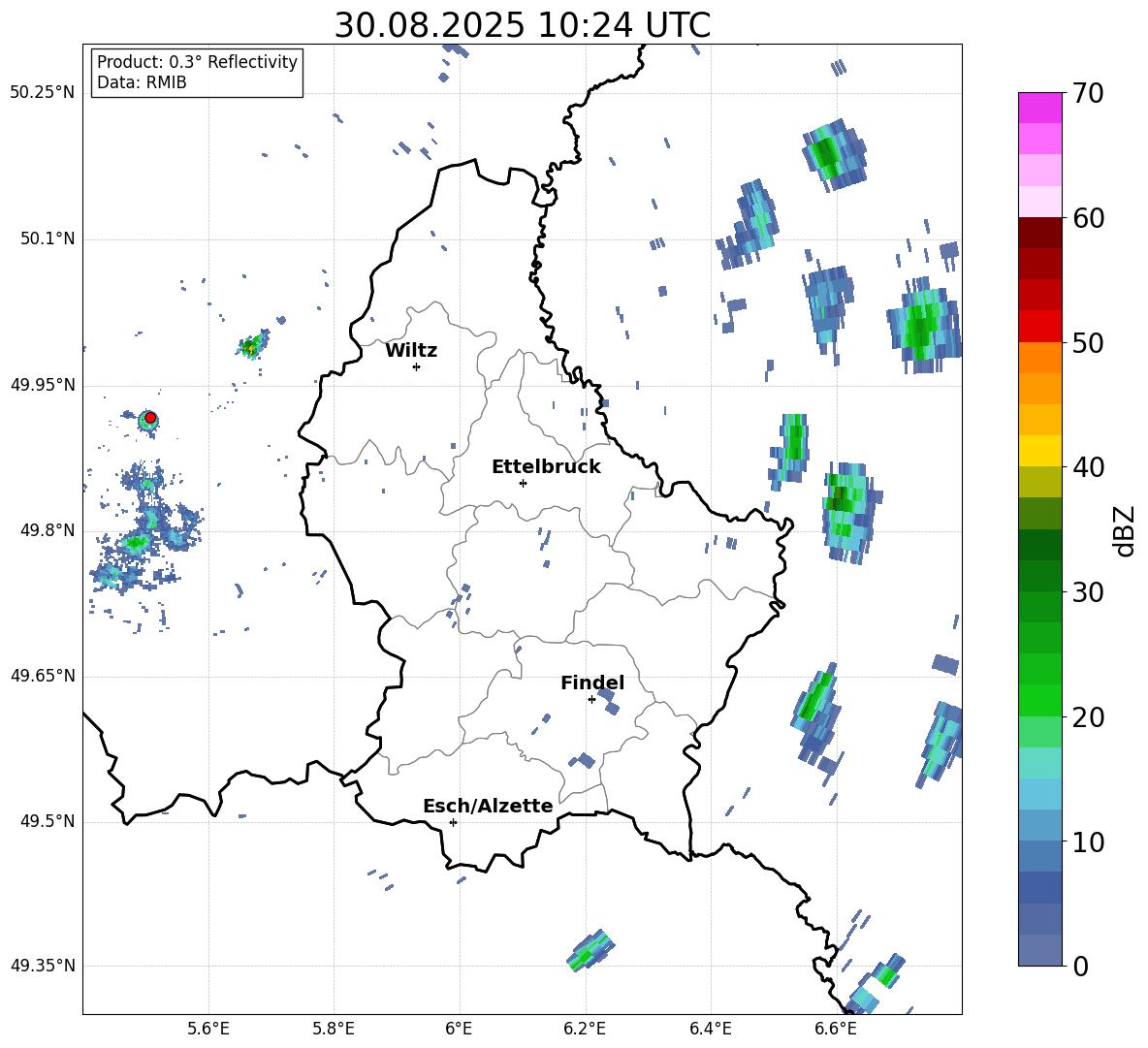Screen dimensions: 1148x1048
Task: Click the red radar location dot
Action: [150, 418]
